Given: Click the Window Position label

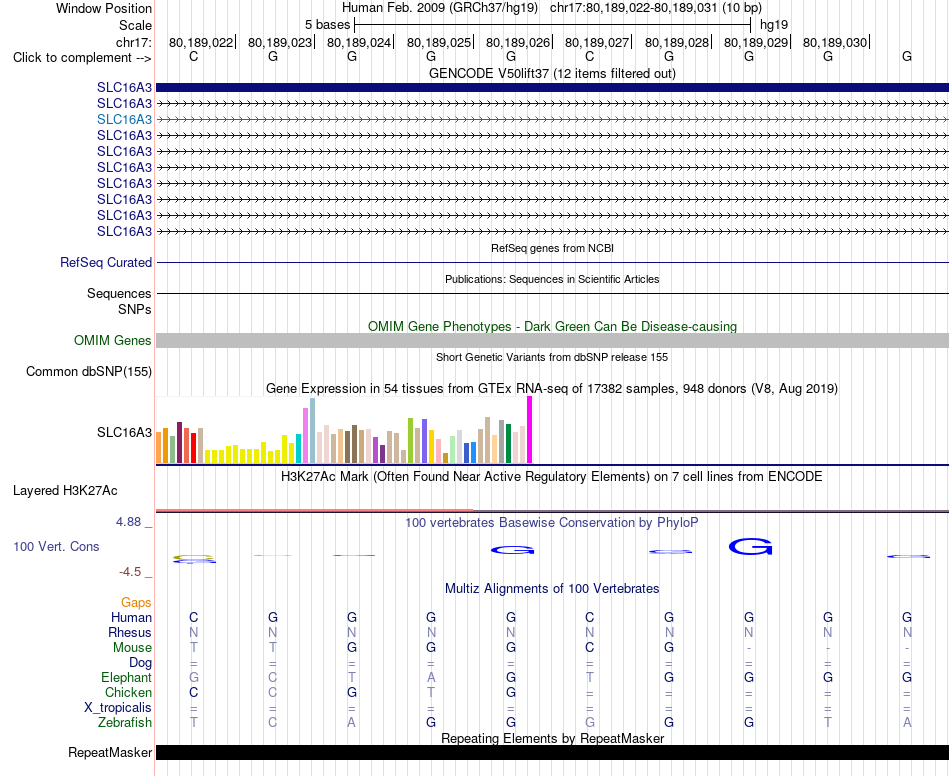Looking at the screenshot, I should (104, 8).
